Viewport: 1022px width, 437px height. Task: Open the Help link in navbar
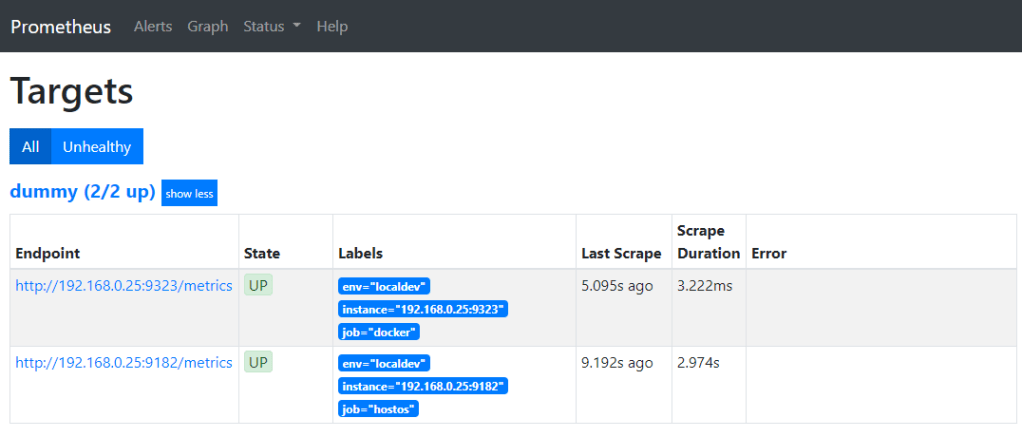331,26
